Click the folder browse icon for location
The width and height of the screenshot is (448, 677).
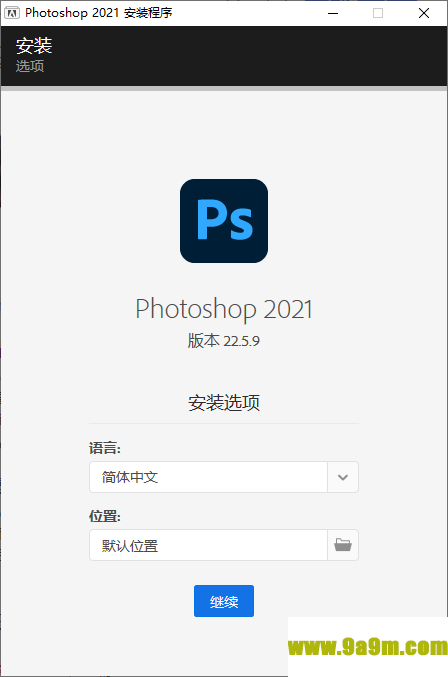(343, 545)
